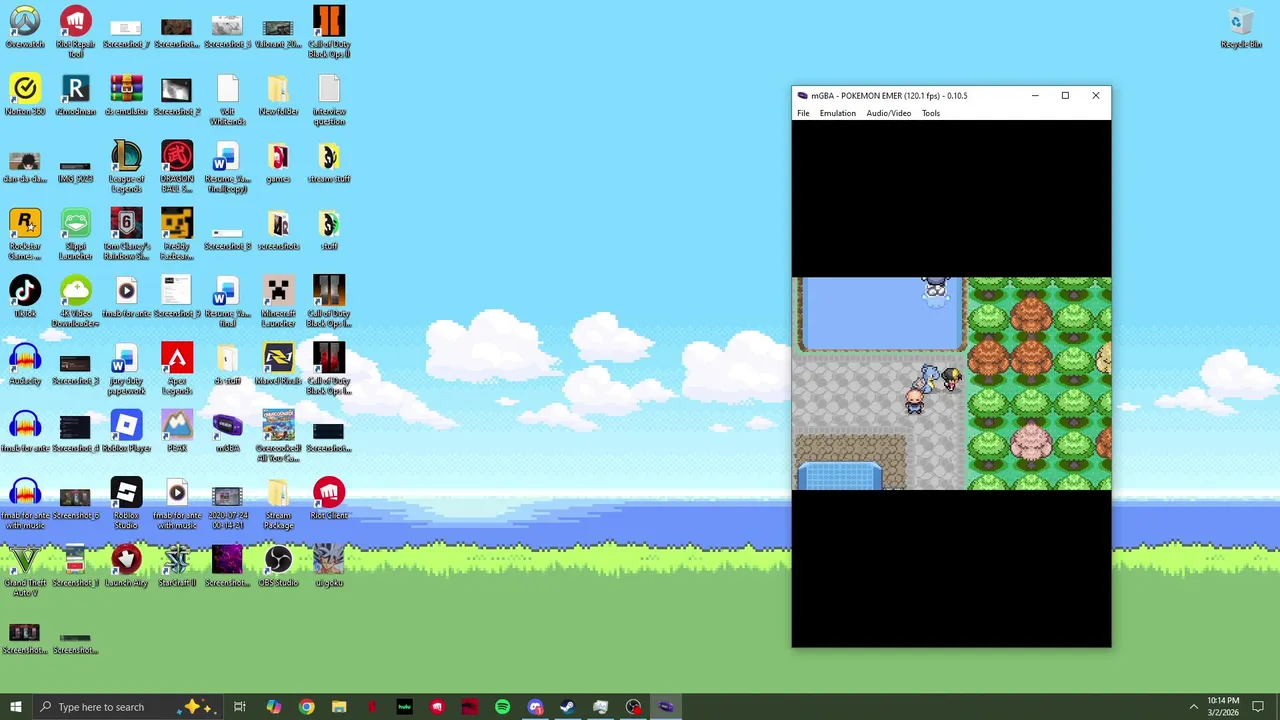
Task: Select the Roblox Studio icon
Action: tap(126, 503)
